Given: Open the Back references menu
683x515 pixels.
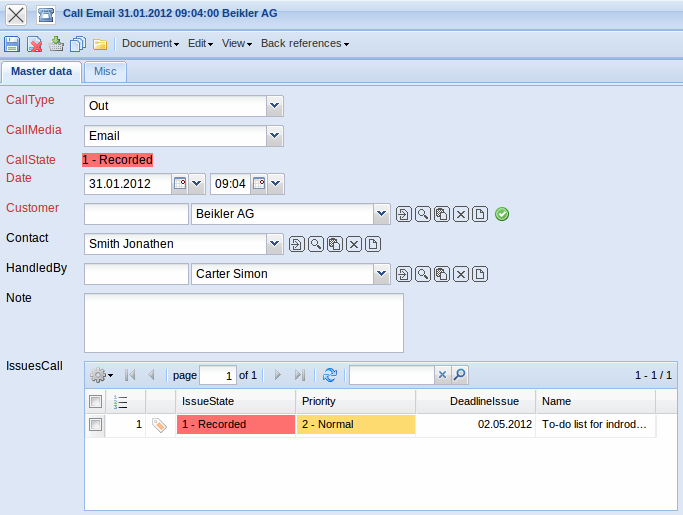Looking at the screenshot, I should pyautogui.click(x=304, y=44).
